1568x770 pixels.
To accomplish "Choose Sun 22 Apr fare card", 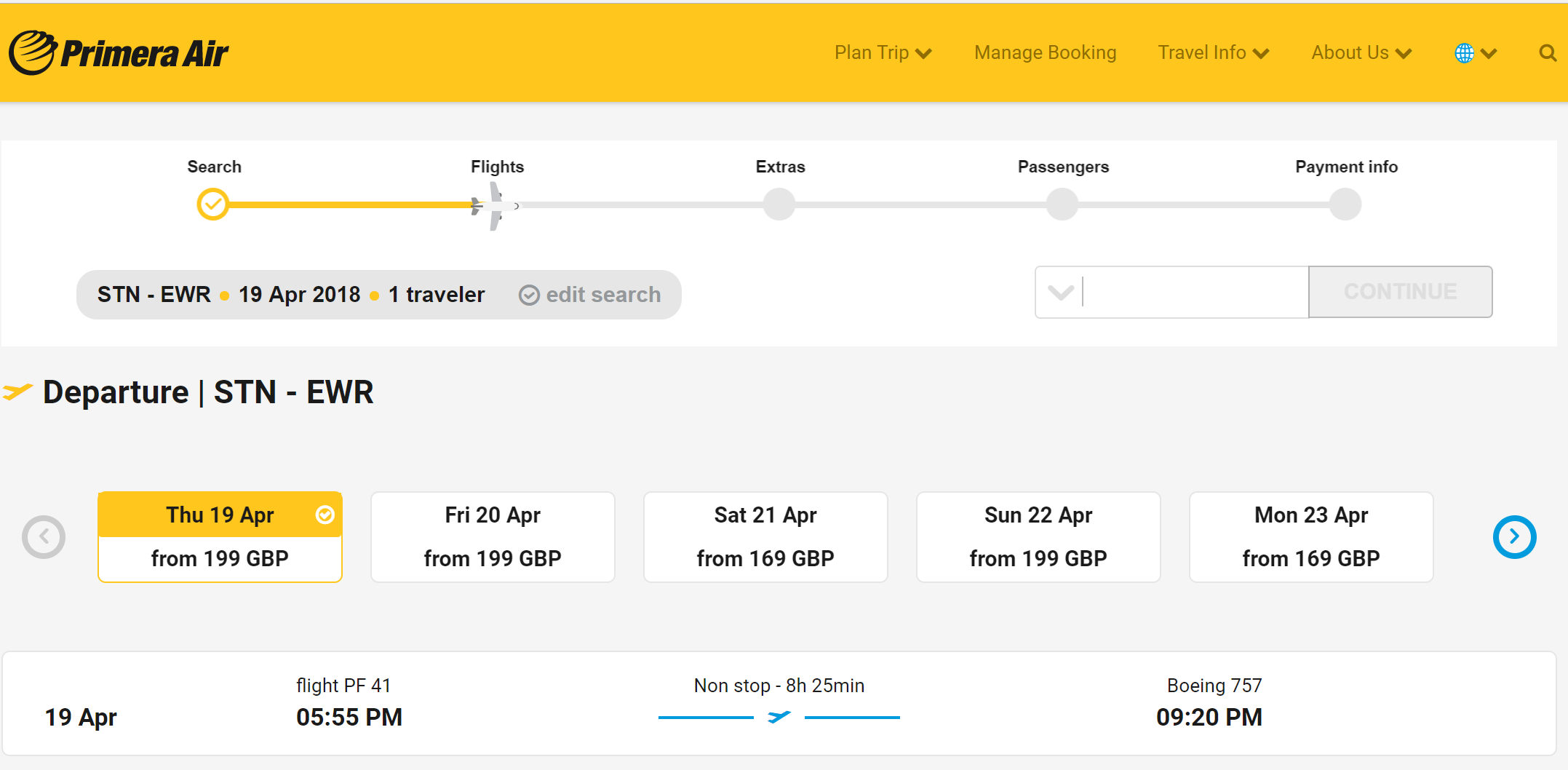I will (1038, 537).
